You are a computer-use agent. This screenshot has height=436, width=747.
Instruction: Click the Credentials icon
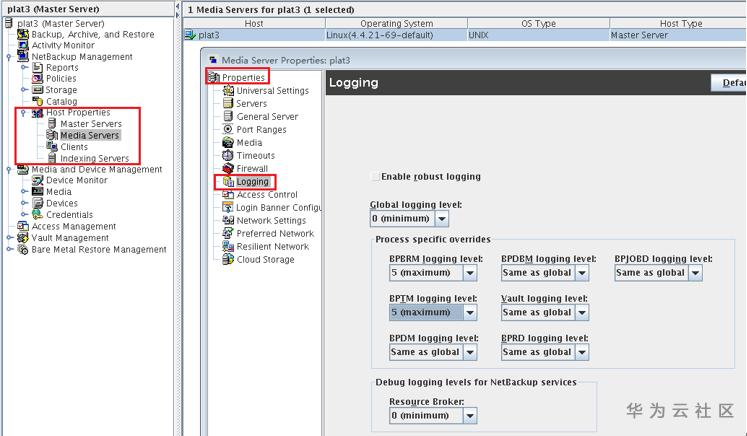click(37, 214)
